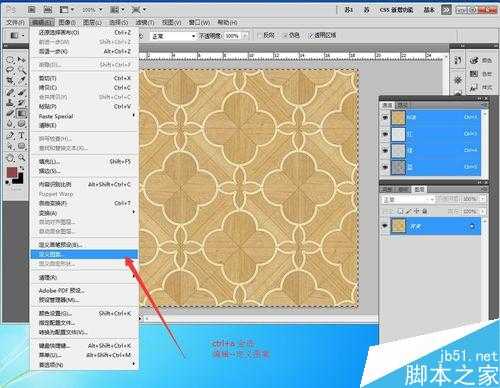The image size is (500, 388).
Task: Select the Zoom magnifier tool
Action: [x=22, y=157]
